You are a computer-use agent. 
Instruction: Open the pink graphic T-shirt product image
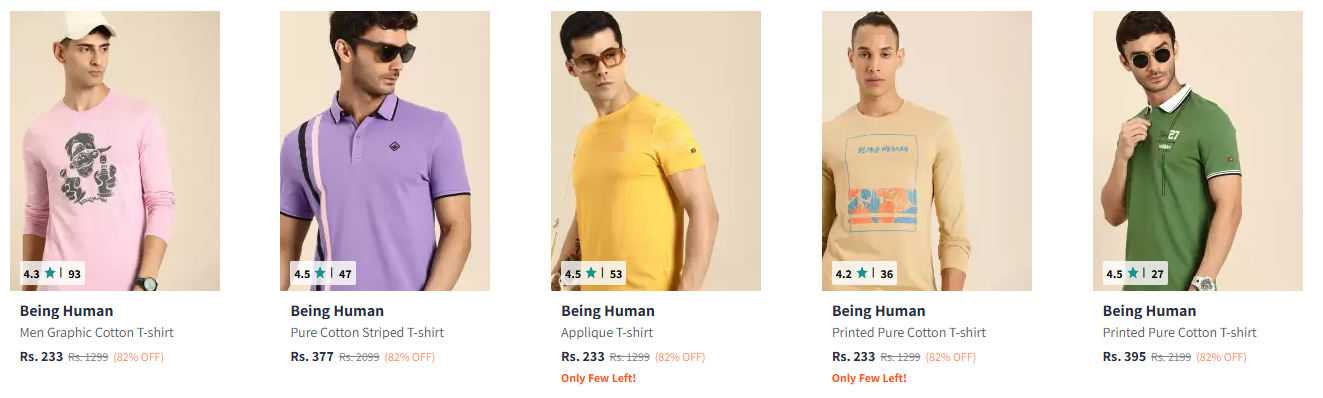pos(114,151)
